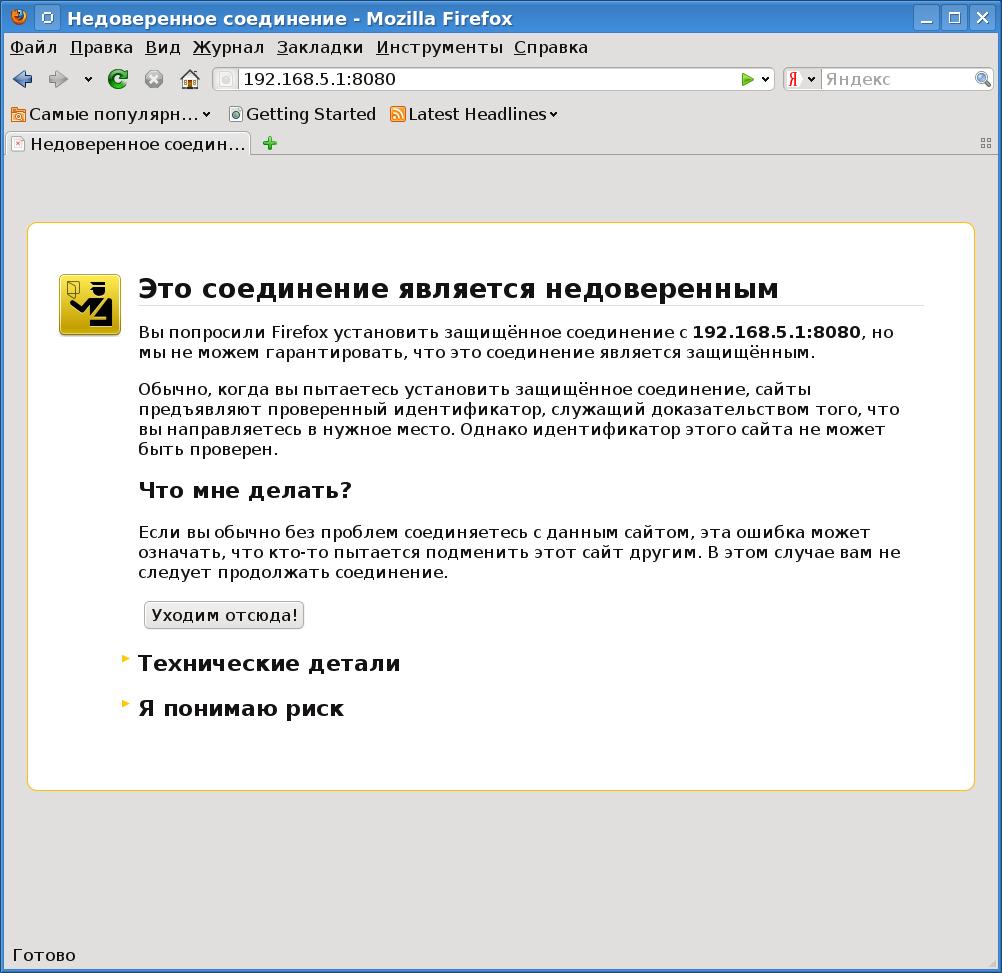Open the Файл menu
This screenshot has height=973, width=1002.
34,47
